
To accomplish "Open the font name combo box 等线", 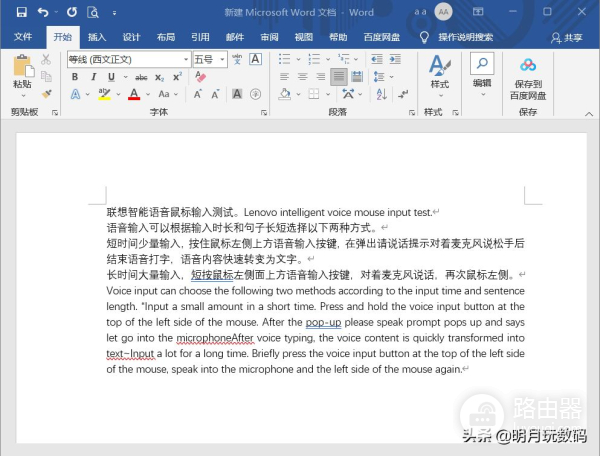I will coord(129,59).
